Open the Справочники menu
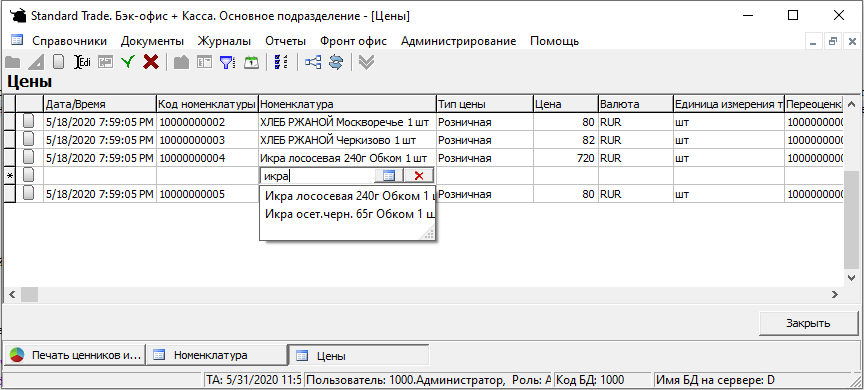The width and height of the screenshot is (864, 390). tap(69, 41)
